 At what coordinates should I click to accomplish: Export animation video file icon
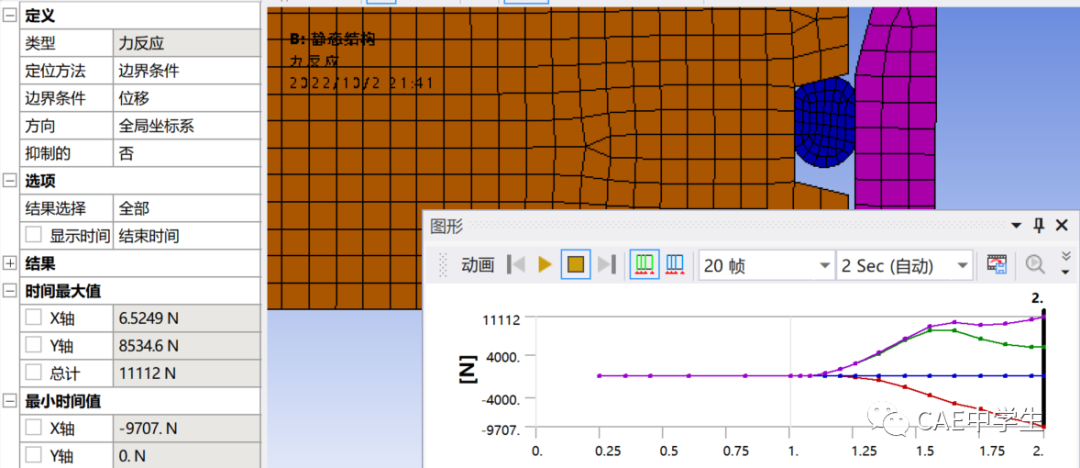click(x=997, y=265)
